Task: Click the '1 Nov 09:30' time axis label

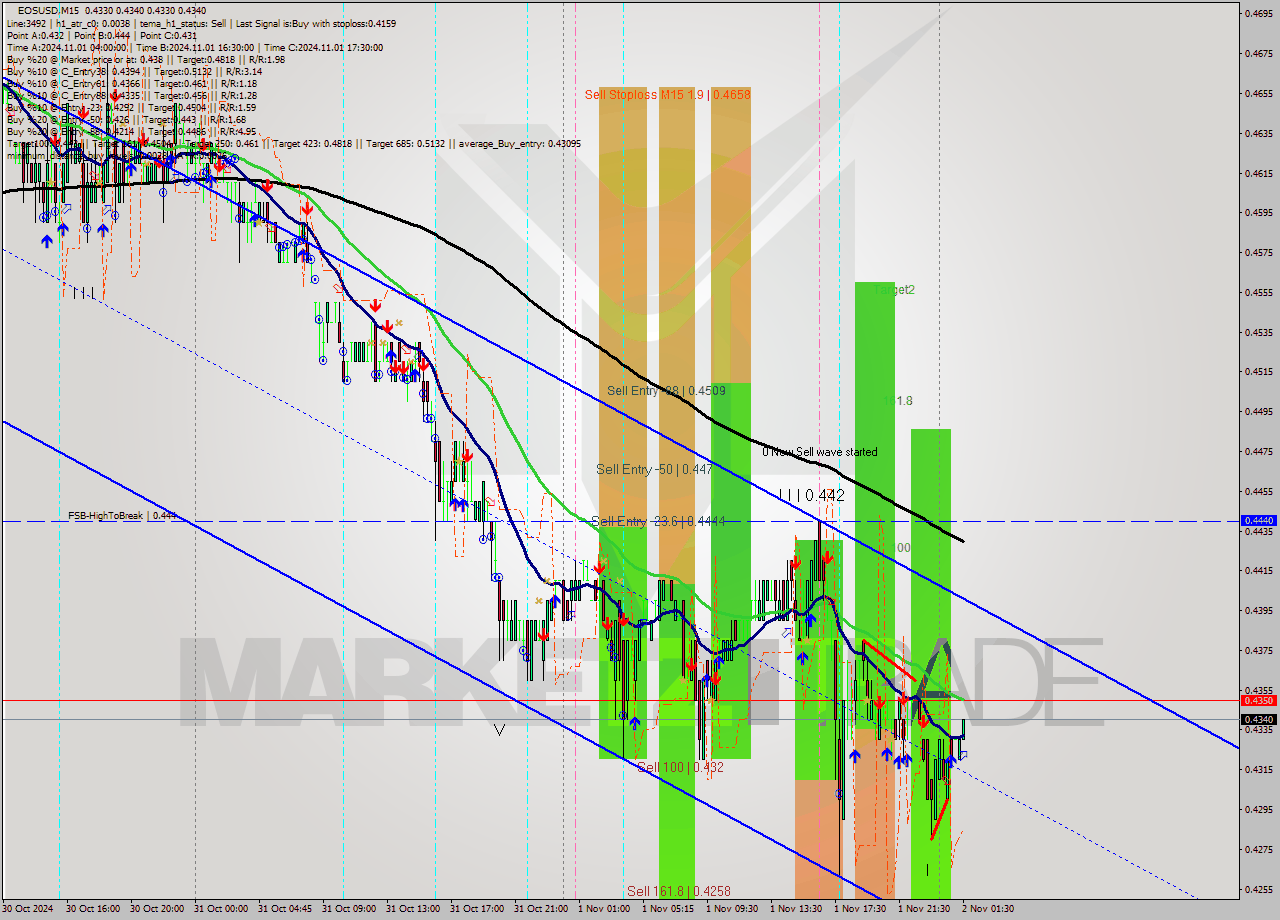Action: pos(731,909)
